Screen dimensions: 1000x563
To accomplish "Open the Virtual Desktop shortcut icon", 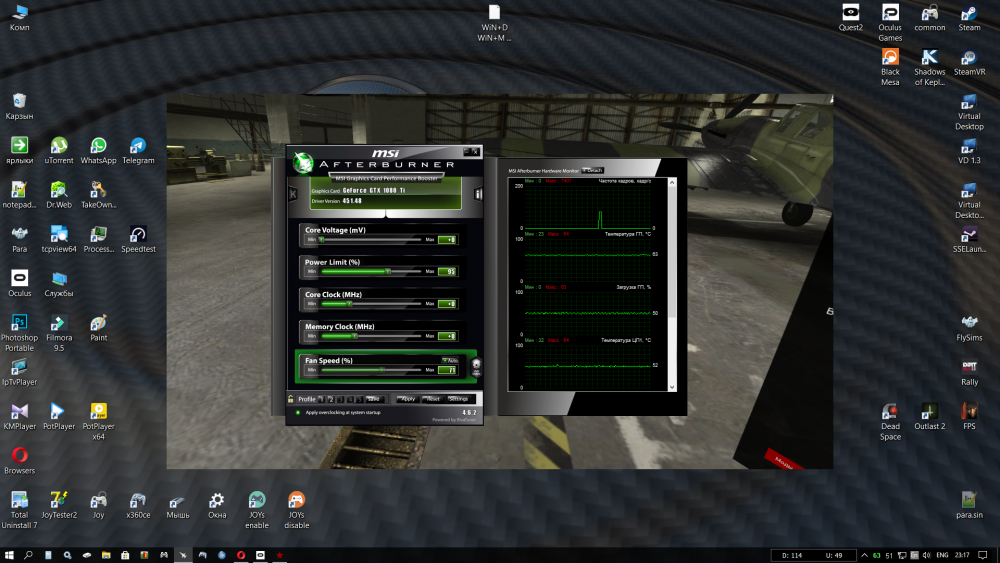I will (x=969, y=111).
